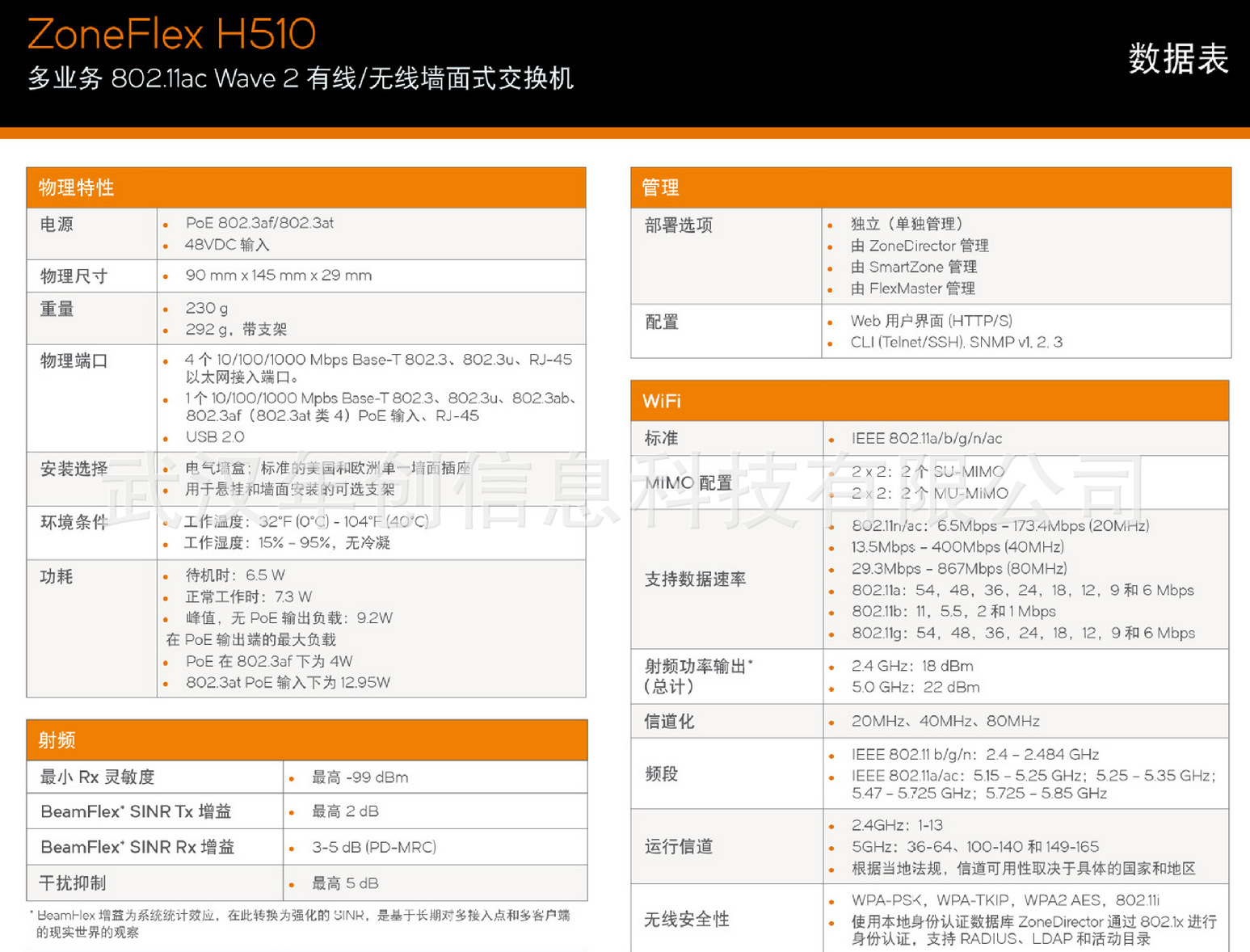Select the "BeamFlex* SINR Tx 增益" label
This screenshot has width=1250, height=952.
point(136,811)
